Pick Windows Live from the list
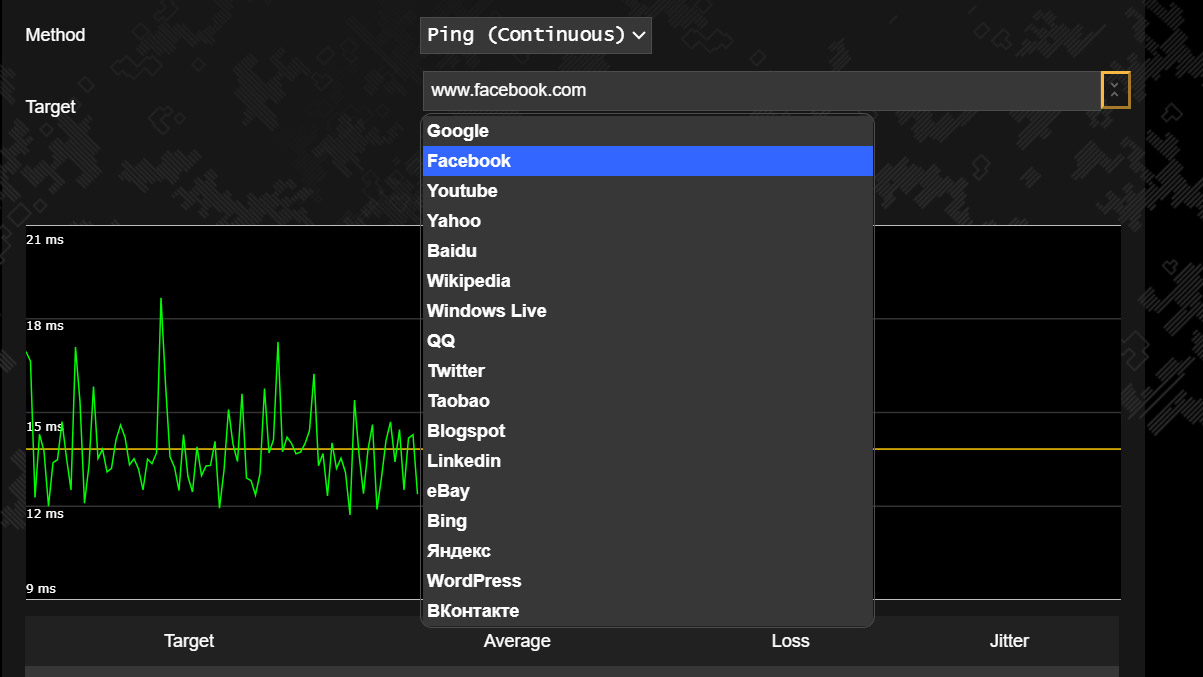The width and height of the screenshot is (1203, 677). coord(647,311)
